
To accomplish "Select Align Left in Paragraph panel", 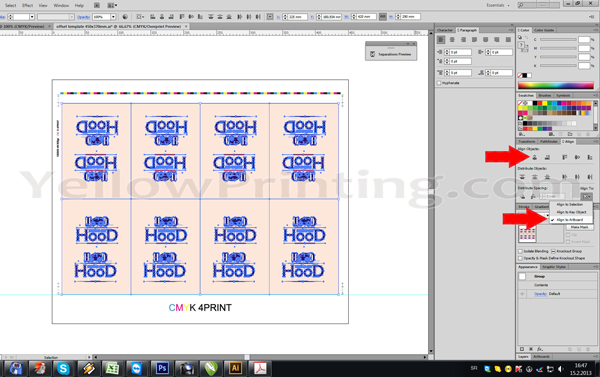I will point(441,39).
